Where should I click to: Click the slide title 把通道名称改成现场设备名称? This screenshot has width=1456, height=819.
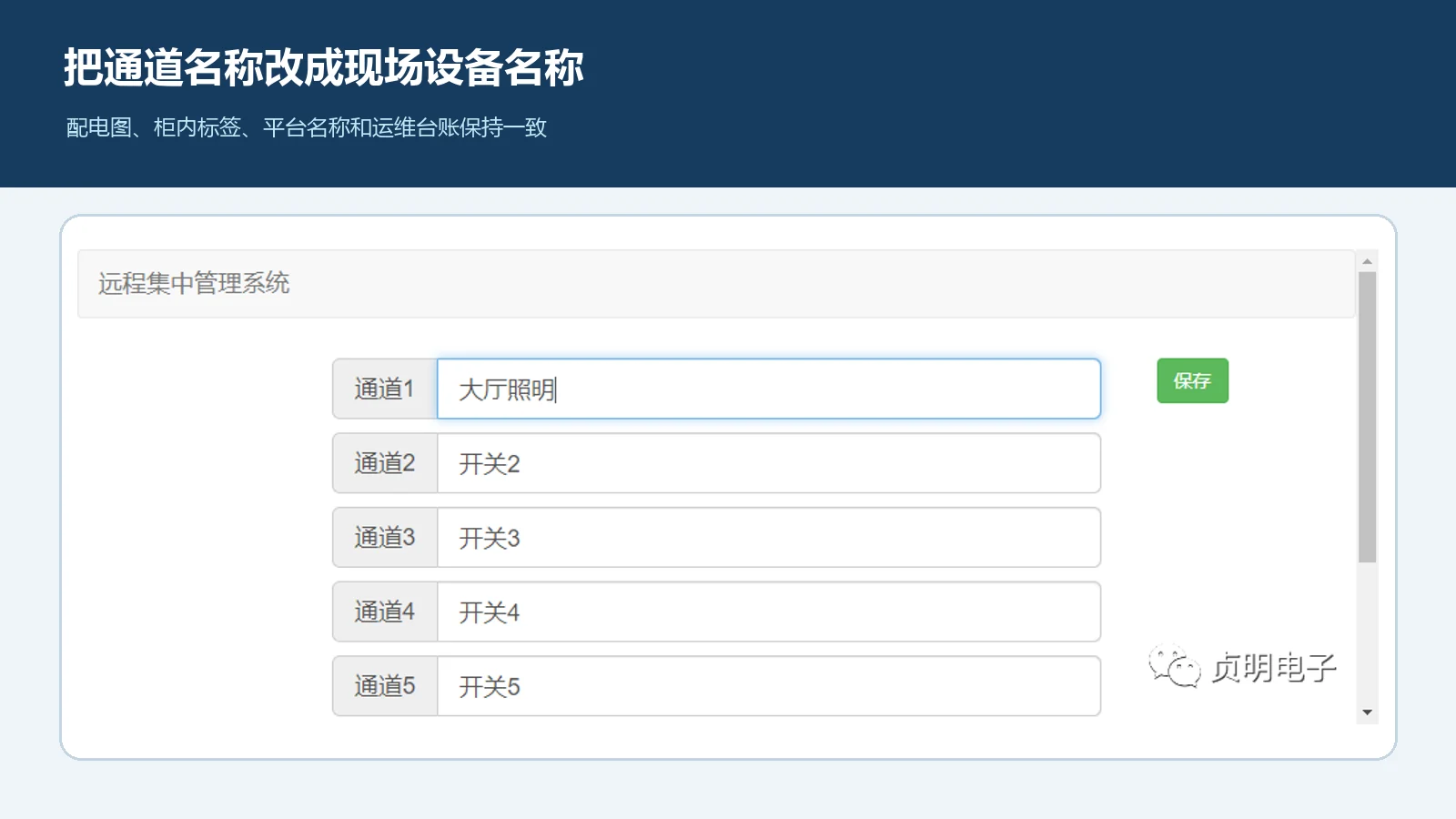pos(324,67)
